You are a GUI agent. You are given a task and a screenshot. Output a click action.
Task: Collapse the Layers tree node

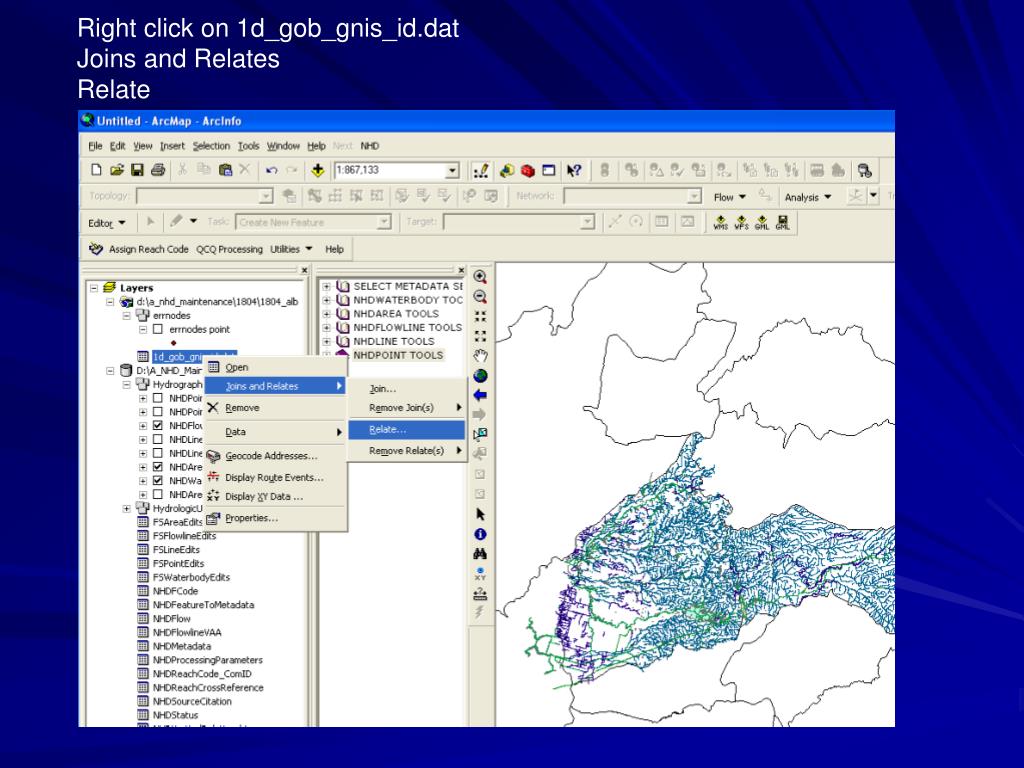[94, 287]
